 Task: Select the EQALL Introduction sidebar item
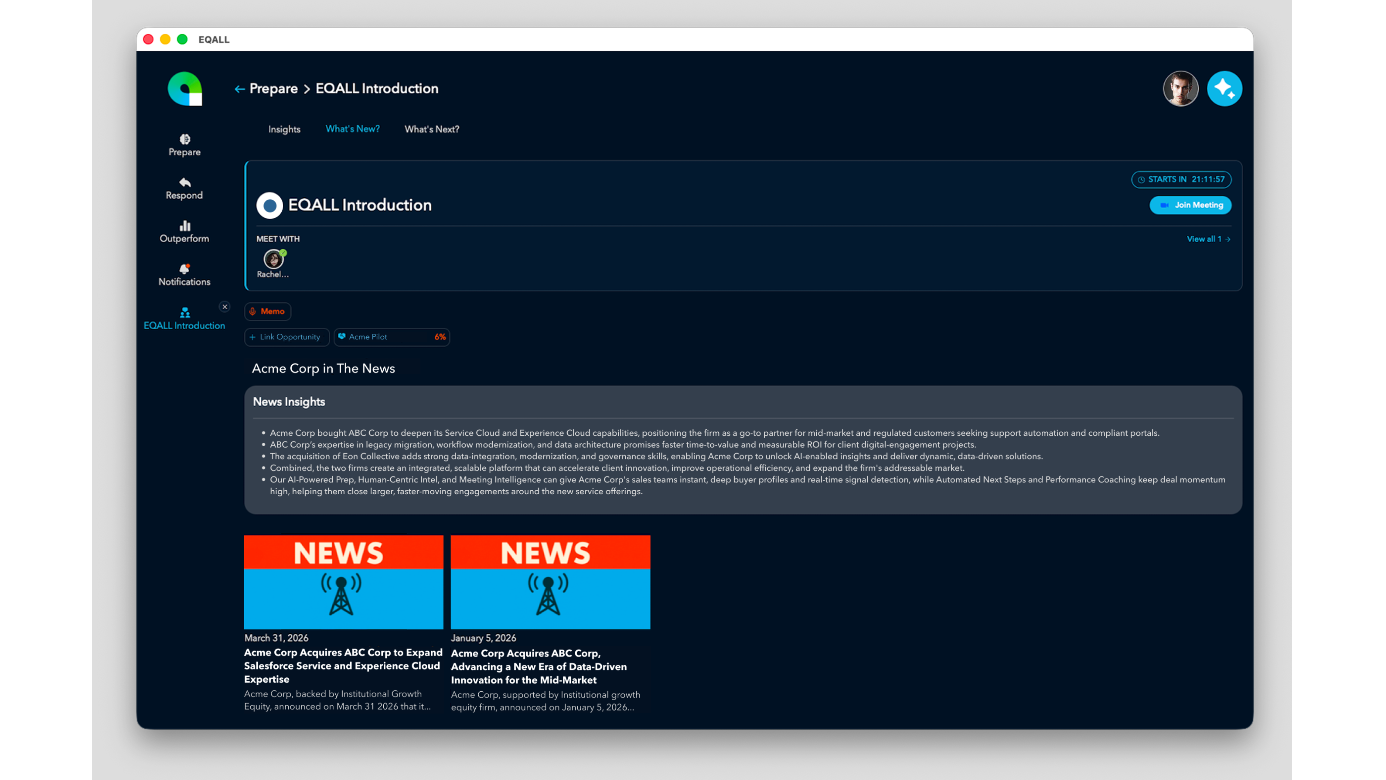[x=185, y=319]
